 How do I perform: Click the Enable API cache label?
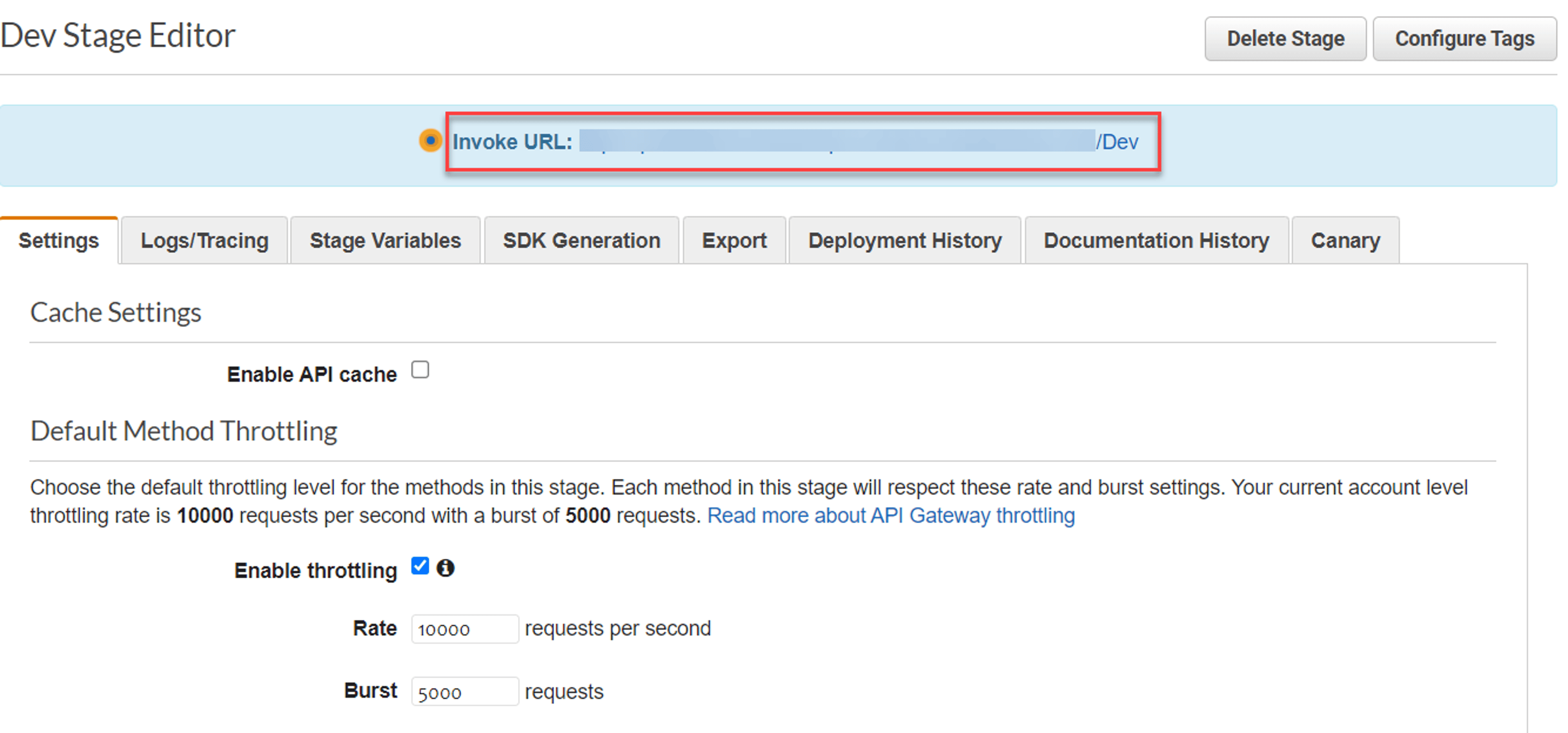coord(312,374)
